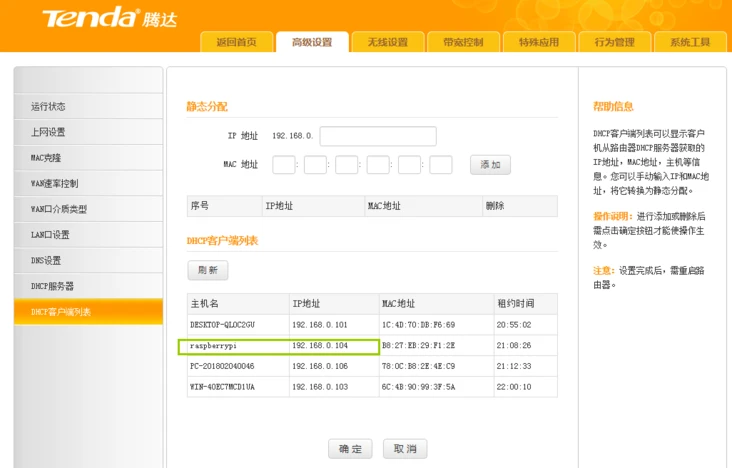Select the 高级设置 tab
Screen dimensions: 732x468
click(x=312, y=42)
